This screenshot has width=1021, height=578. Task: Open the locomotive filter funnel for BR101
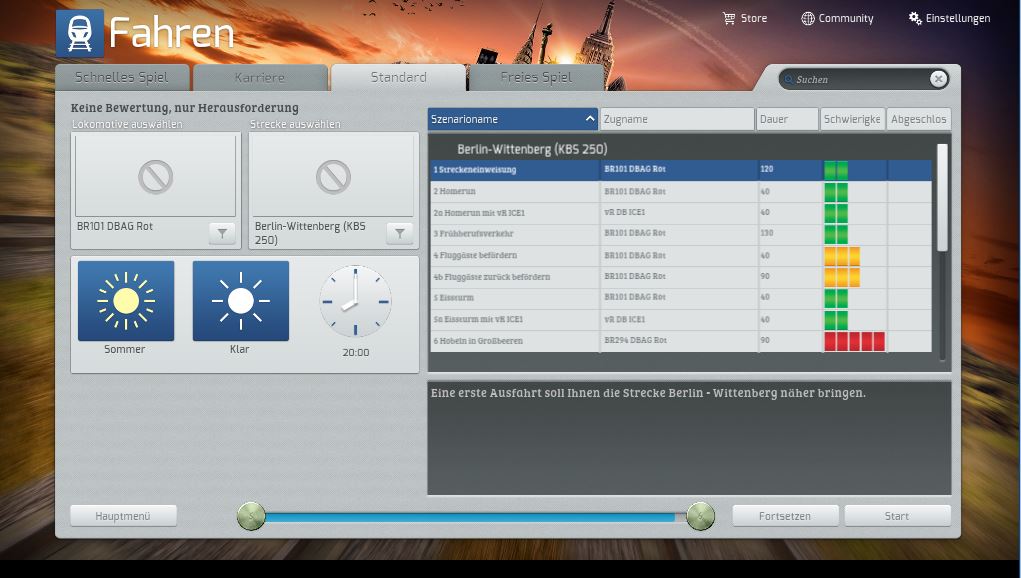222,233
